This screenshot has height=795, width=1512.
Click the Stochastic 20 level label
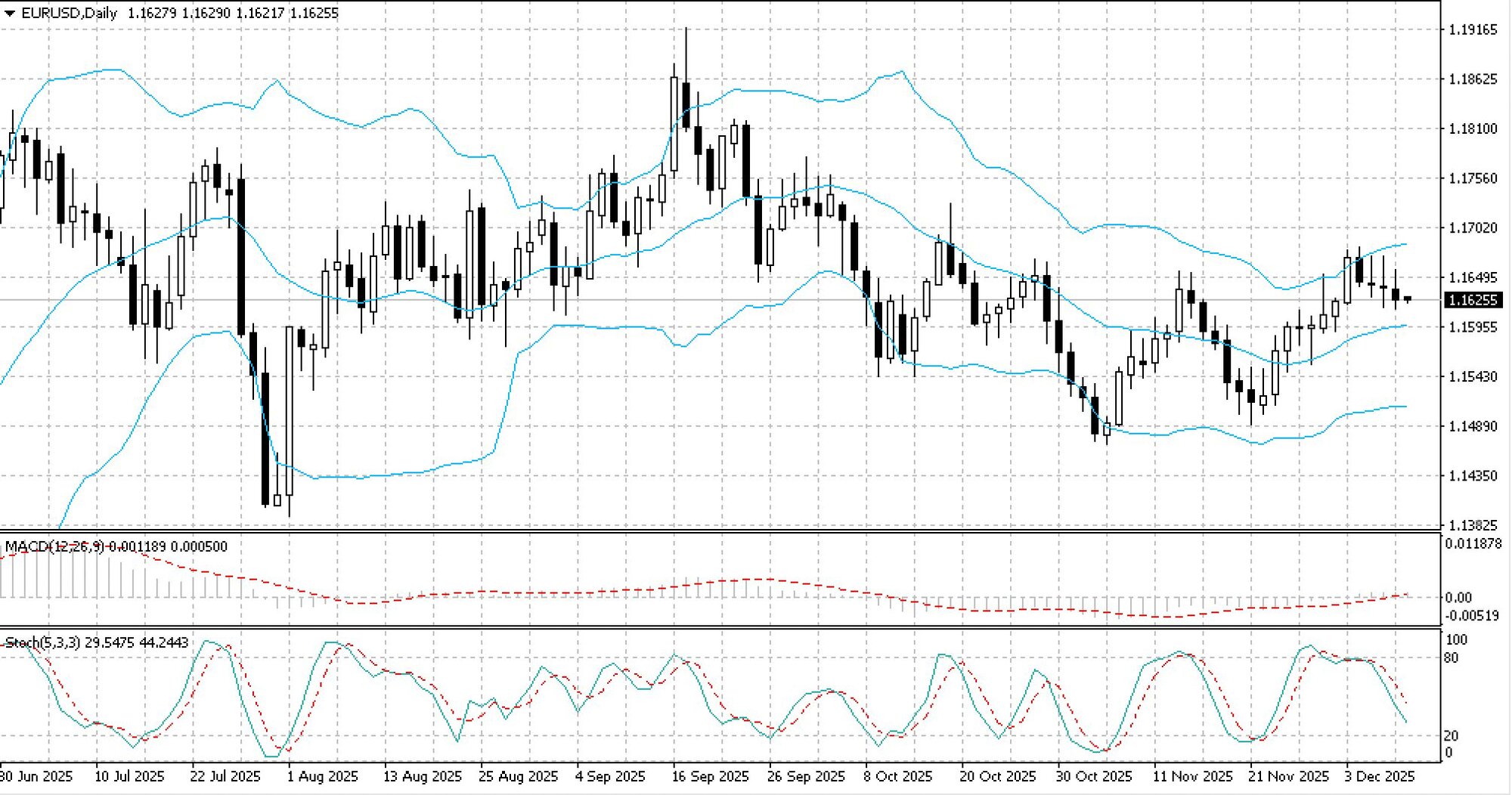pyautogui.click(x=1451, y=735)
